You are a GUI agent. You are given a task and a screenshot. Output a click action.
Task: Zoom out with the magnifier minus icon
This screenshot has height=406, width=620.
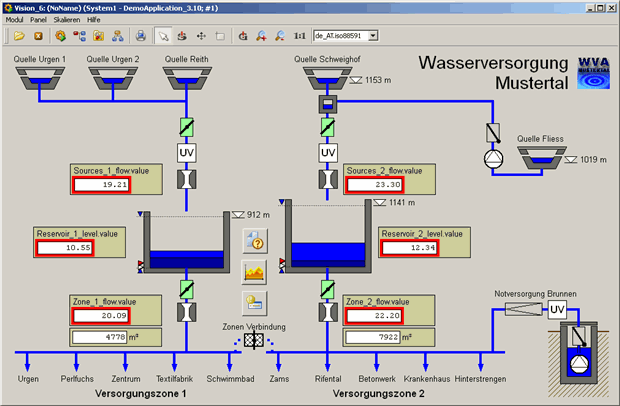tap(280, 36)
